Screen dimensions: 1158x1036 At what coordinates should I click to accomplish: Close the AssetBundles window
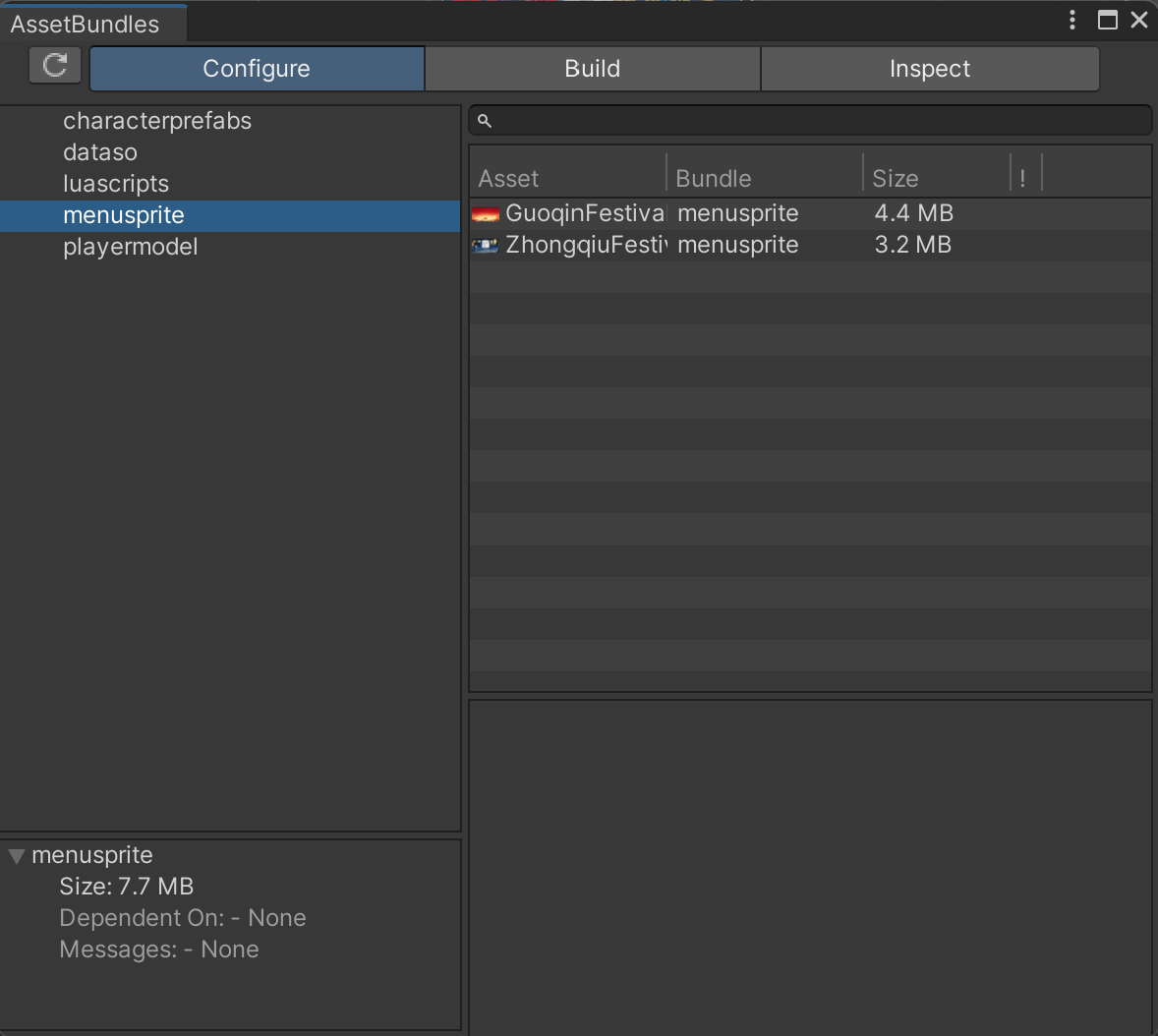(1138, 20)
